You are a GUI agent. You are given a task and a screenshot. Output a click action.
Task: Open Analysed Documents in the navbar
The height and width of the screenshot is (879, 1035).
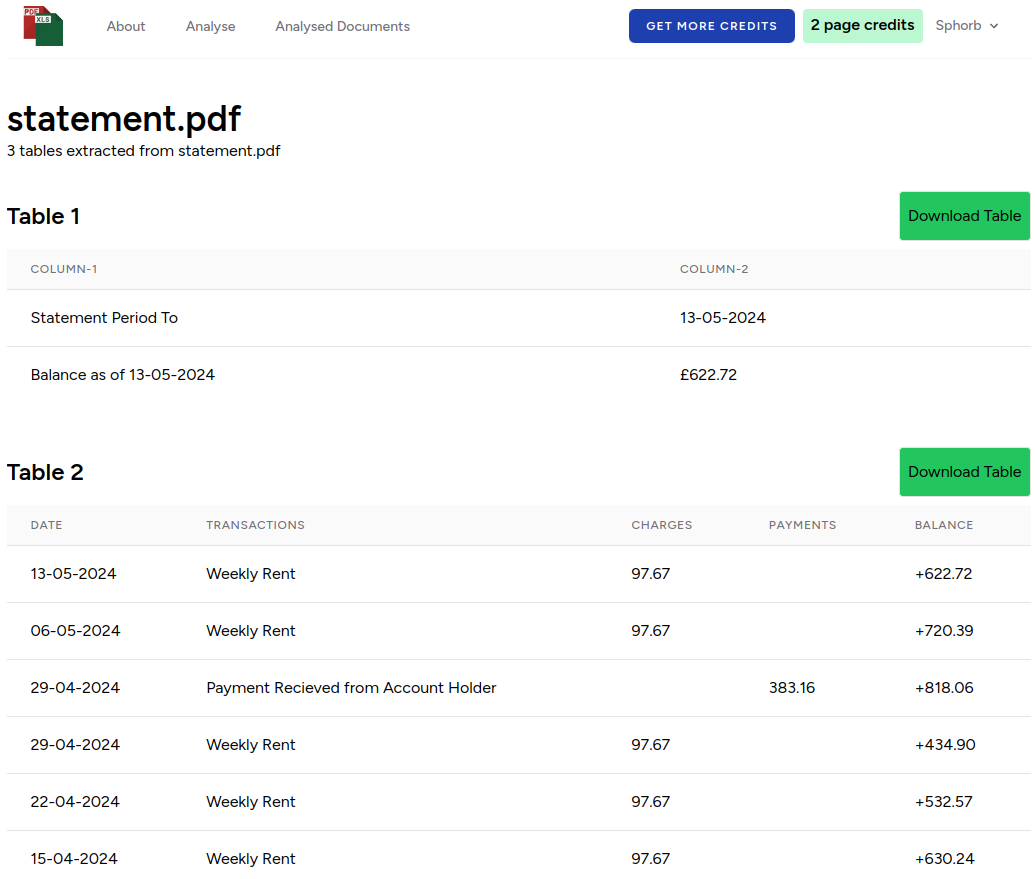pos(342,26)
